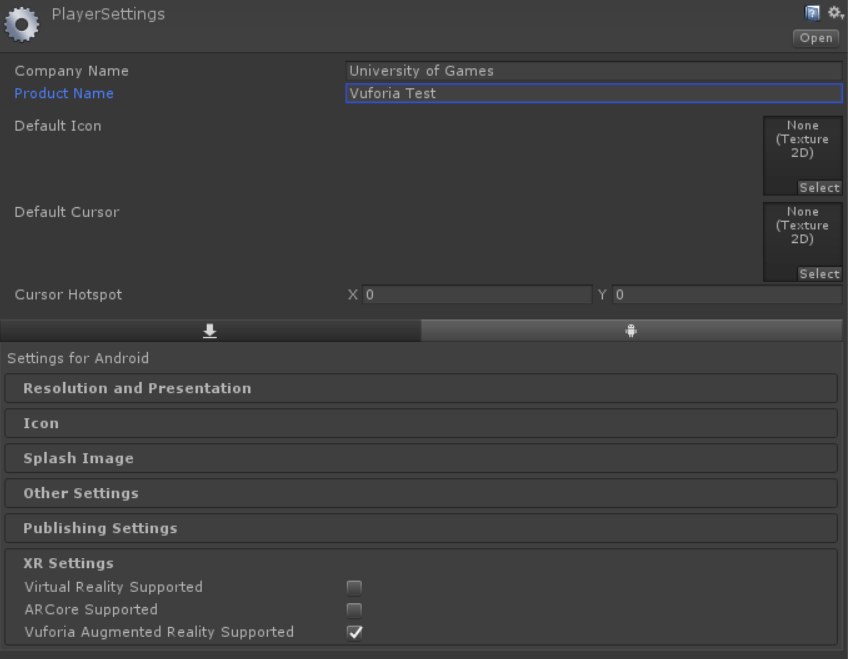848x659 pixels.
Task: Switch to the Standalone download-arrow platform tab
Action: pos(210,330)
